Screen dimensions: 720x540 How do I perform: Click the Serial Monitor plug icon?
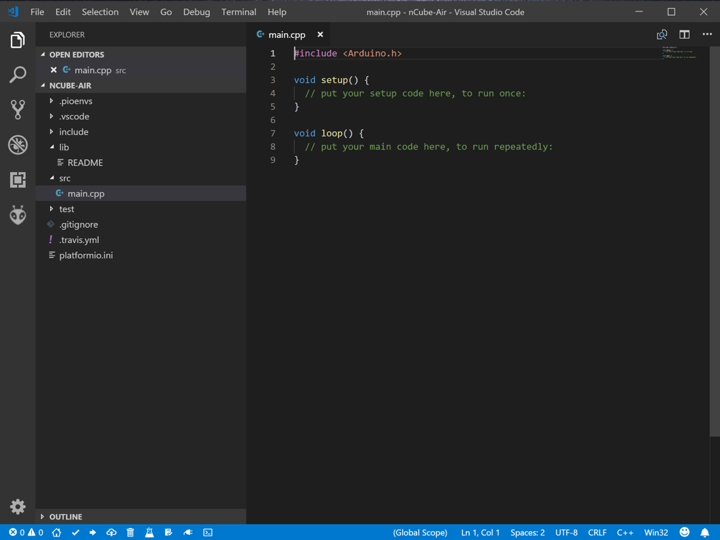click(188, 533)
